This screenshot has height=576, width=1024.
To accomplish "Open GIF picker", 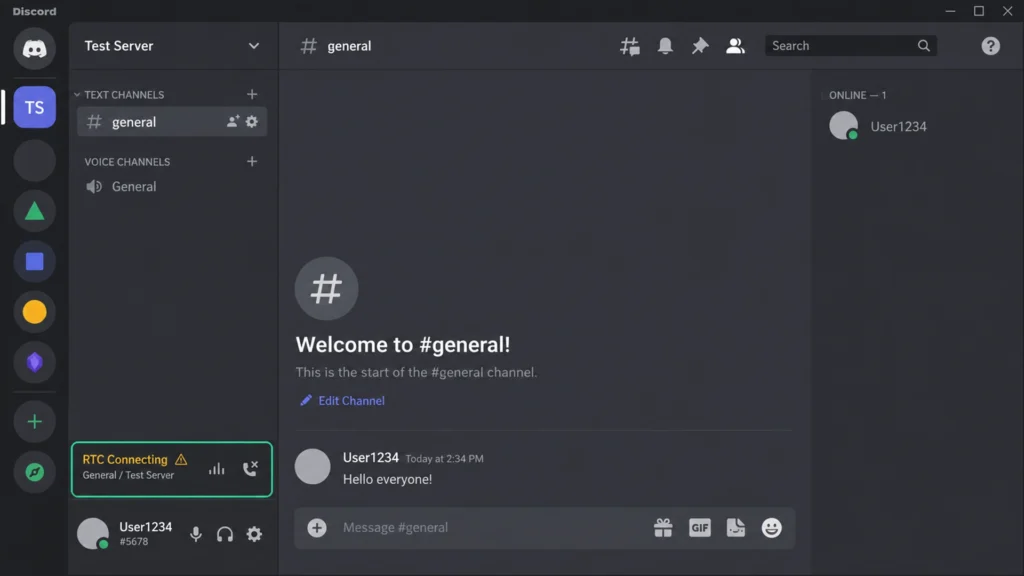I will click(699, 528).
